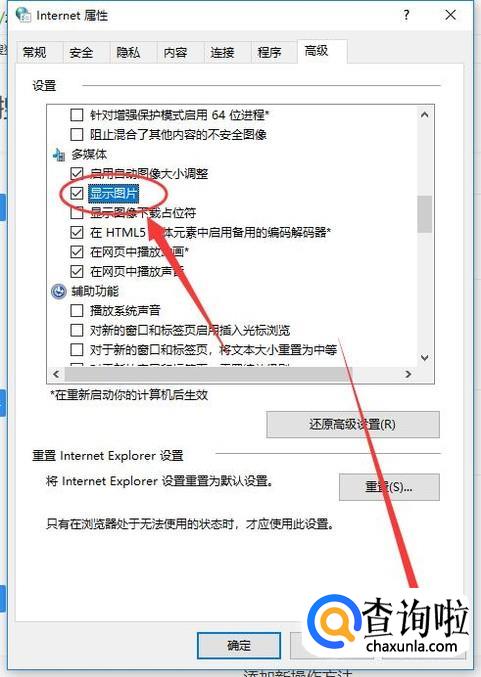Select the 连接 tab
Image resolution: width=481 pixels, height=677 pixels.
222,53
